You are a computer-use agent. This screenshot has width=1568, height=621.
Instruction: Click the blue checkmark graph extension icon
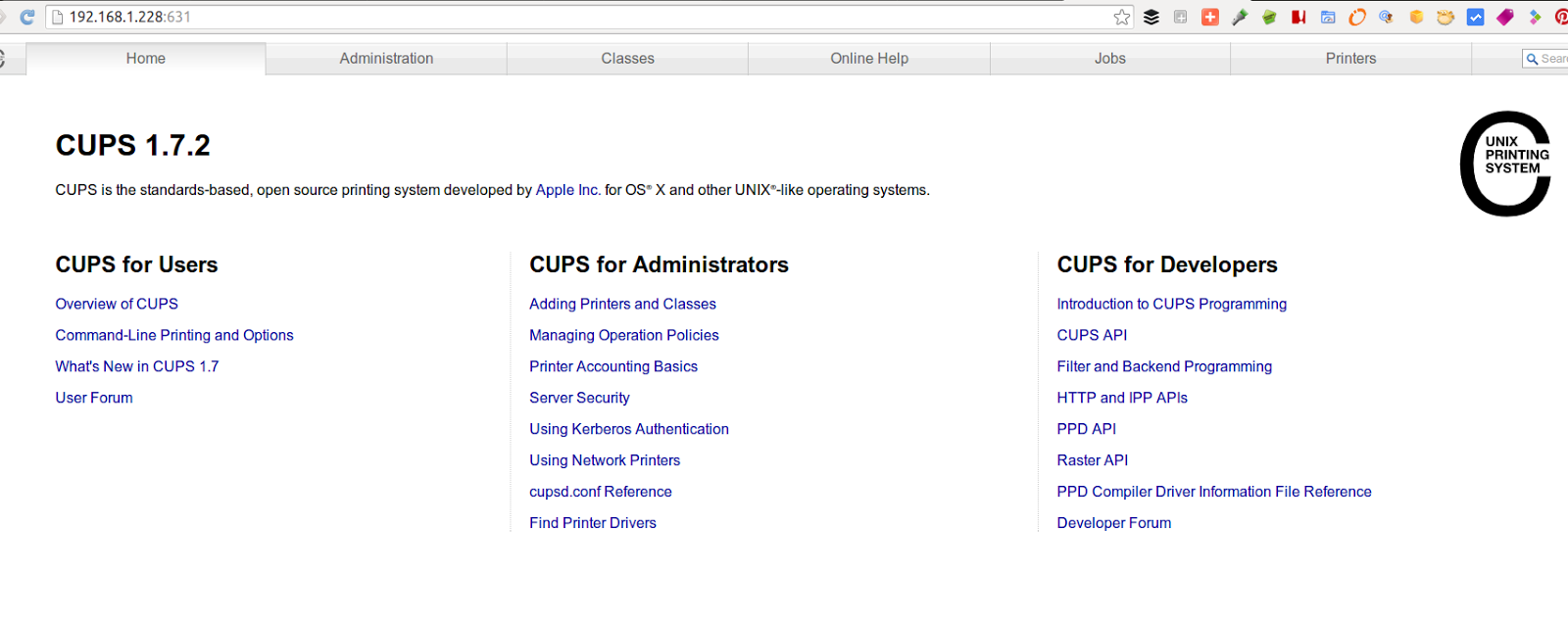1475,17
